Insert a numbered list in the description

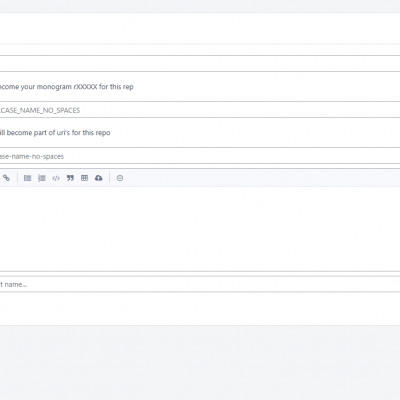[42, 178]
